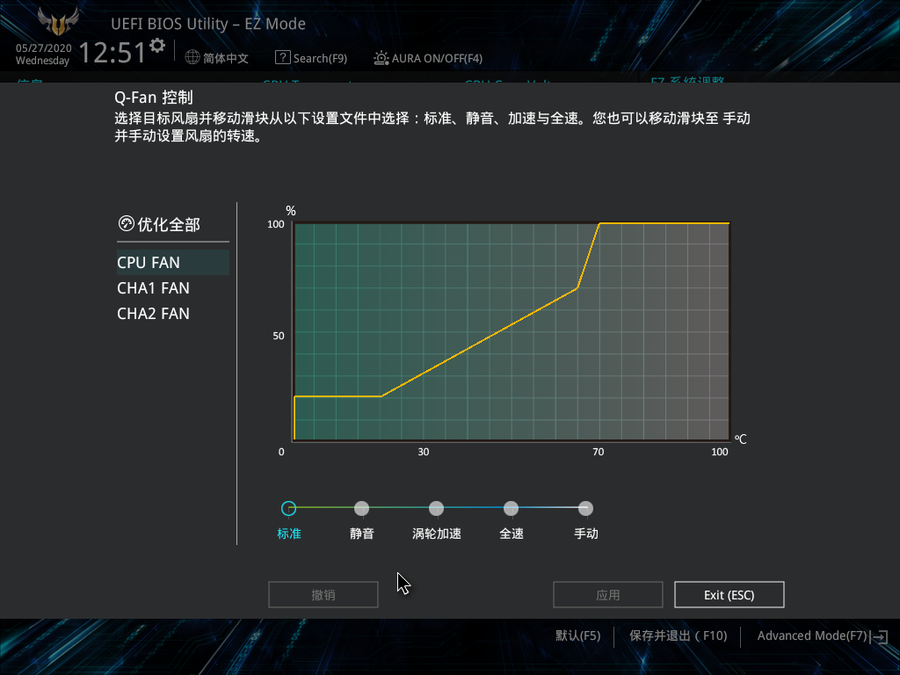The image size is (900, 675).
Task: Click the Advanced Mode exit arrow icon
Action: coord(880,636)
